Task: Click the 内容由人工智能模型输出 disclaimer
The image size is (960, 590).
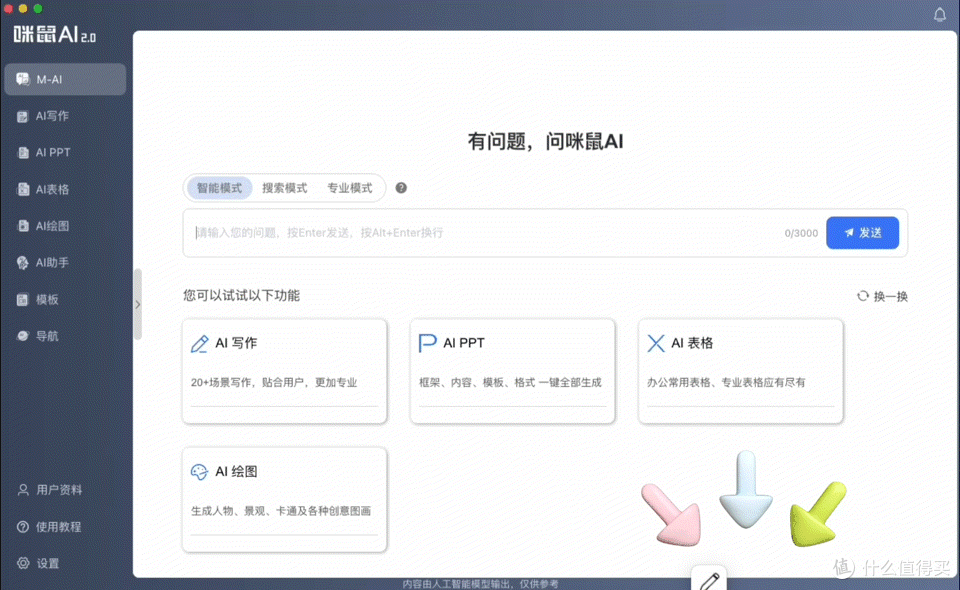Action: (481, 584)
